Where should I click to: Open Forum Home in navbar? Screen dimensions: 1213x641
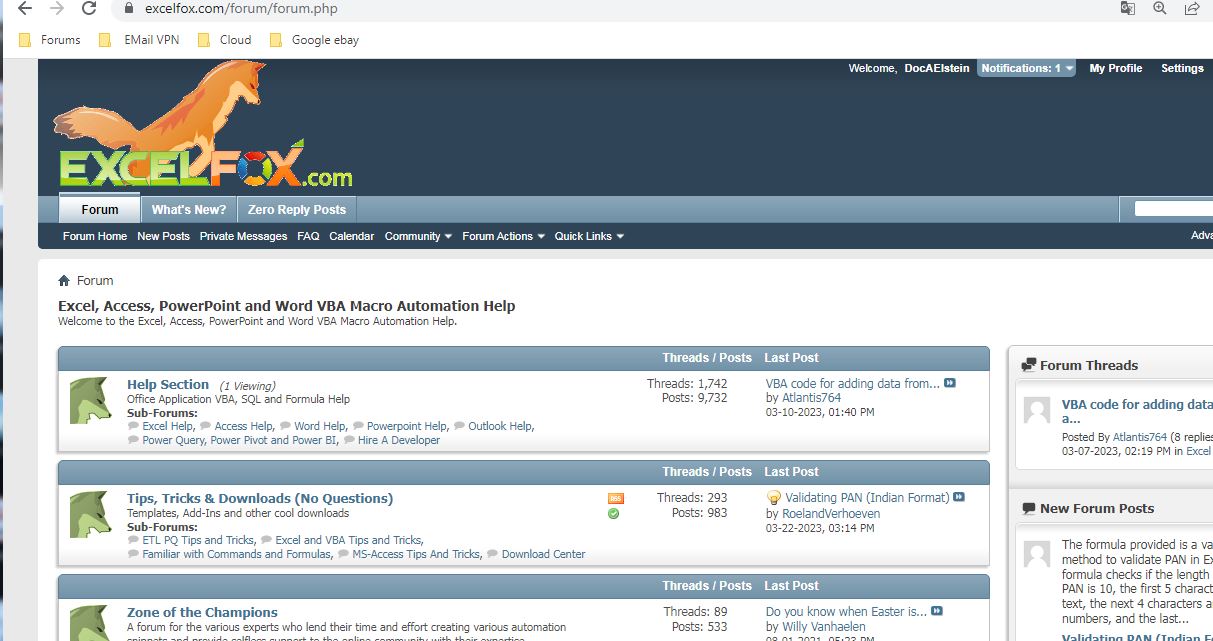click(x=95, y=236)
